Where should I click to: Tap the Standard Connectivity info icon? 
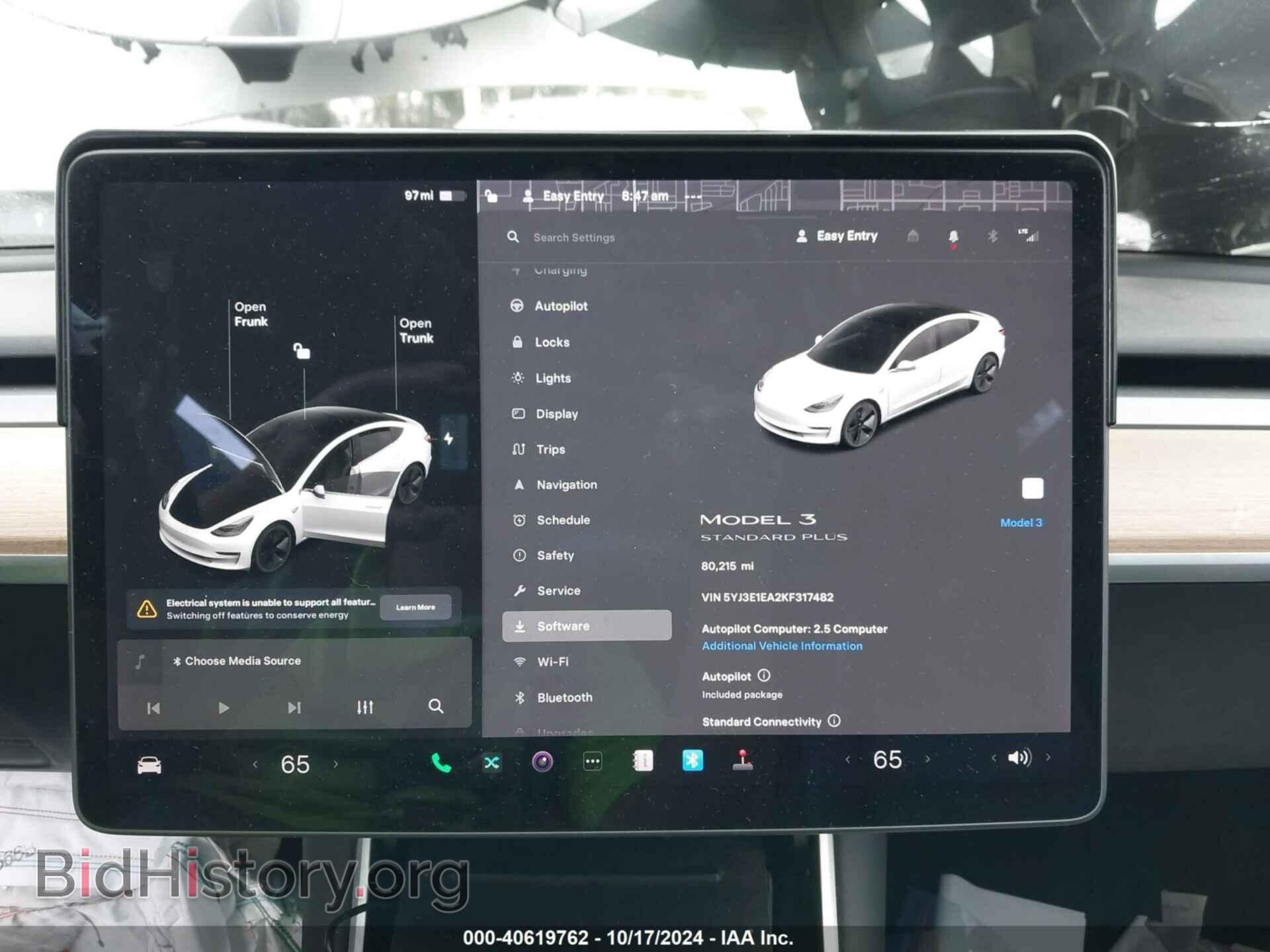click(834, 721)
